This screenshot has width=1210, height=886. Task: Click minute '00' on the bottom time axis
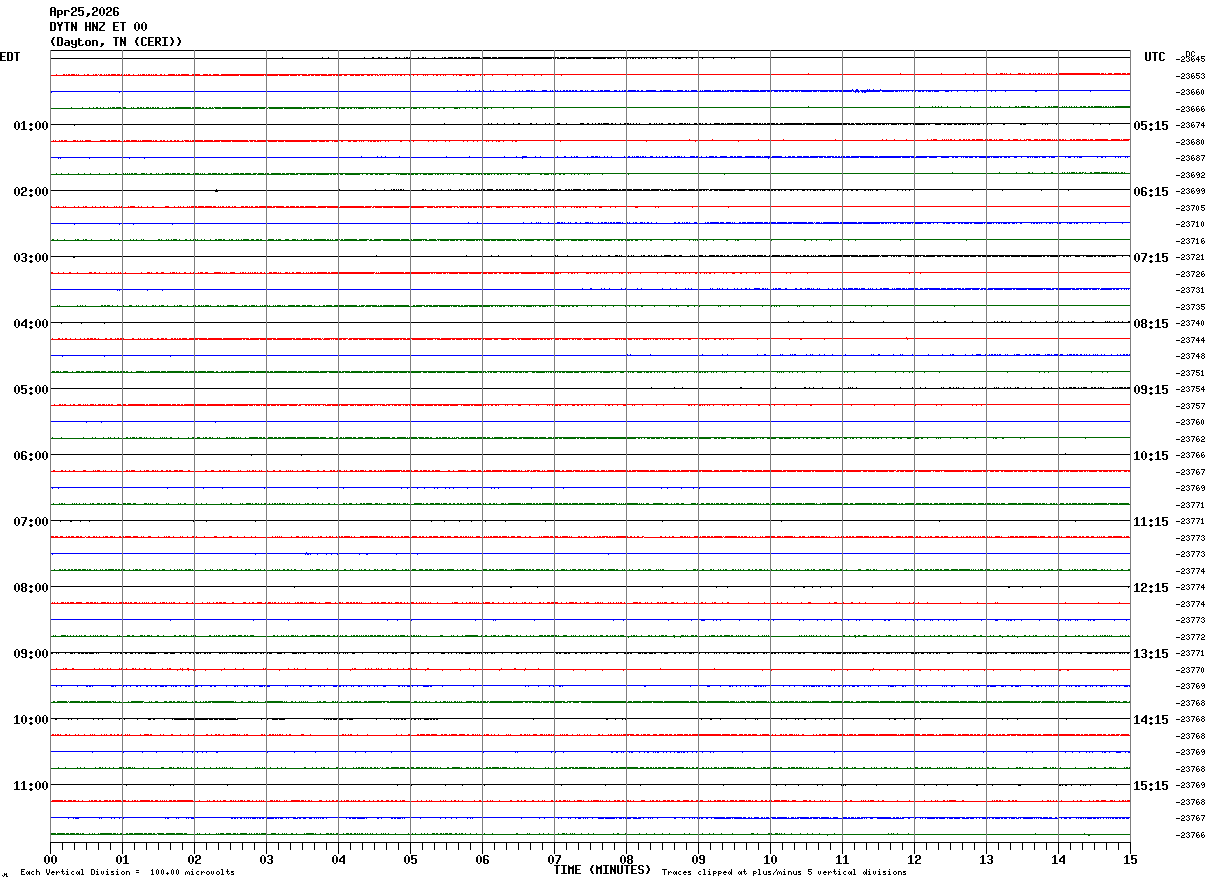coord(50,859)
